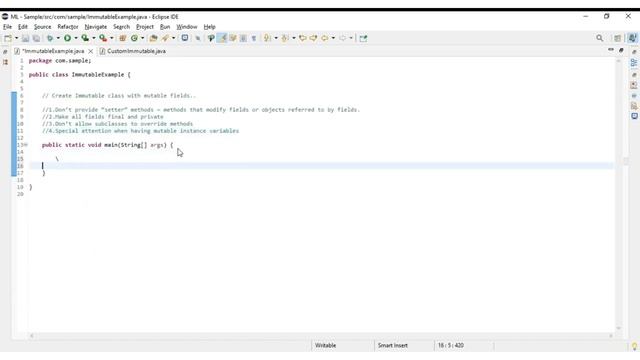This screenshot has width=640, height=360.
Task: Open the Project menu
Action: click(145, 27)
